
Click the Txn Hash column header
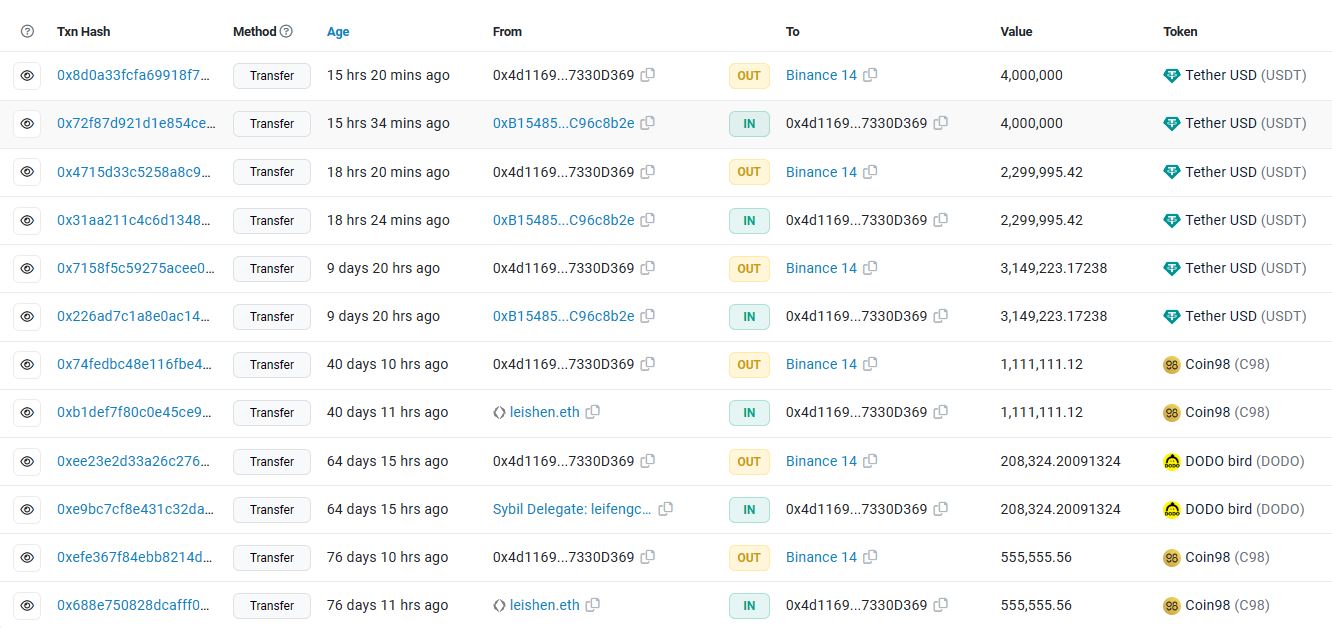[x=84, y=32]
